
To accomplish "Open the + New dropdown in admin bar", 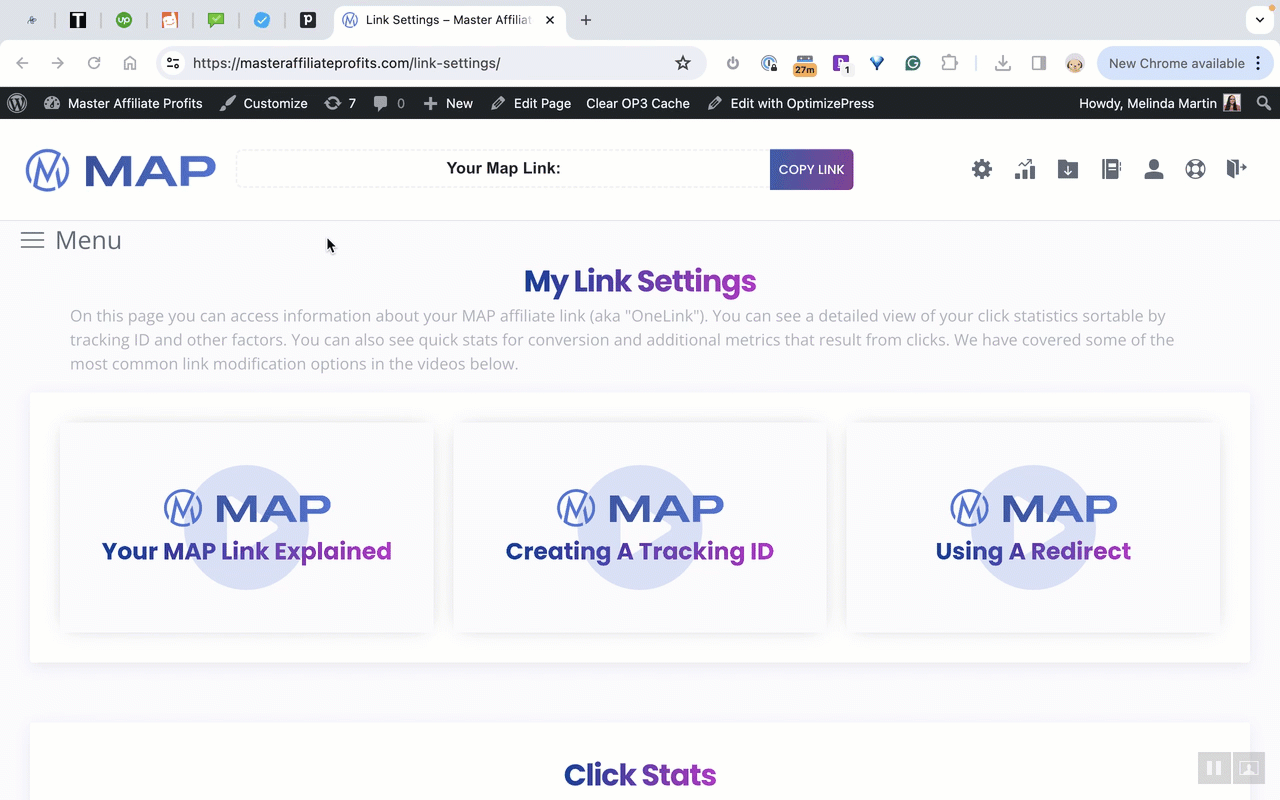I will coord(448,103).
